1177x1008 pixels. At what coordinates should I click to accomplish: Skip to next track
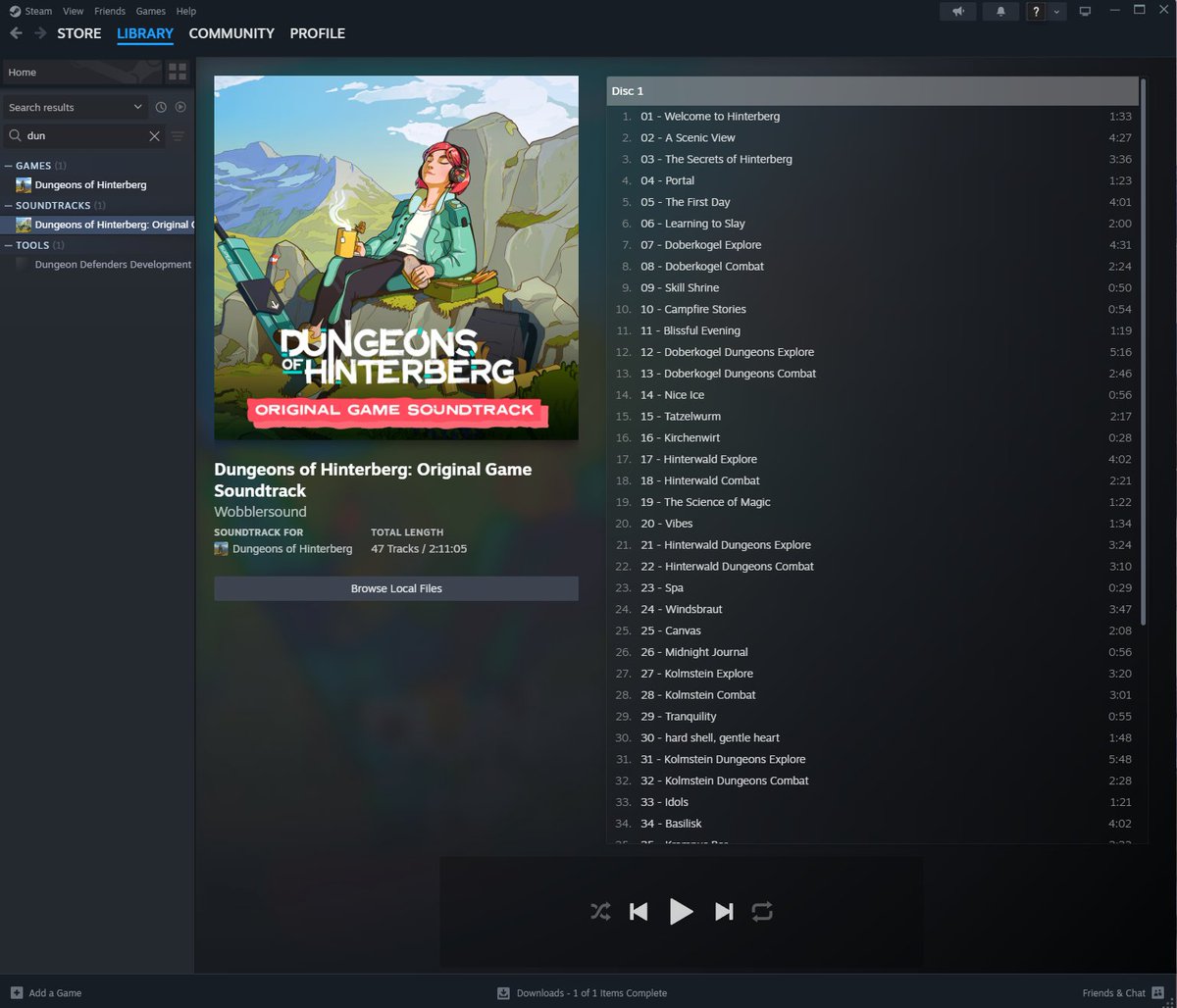coord(724,912)
